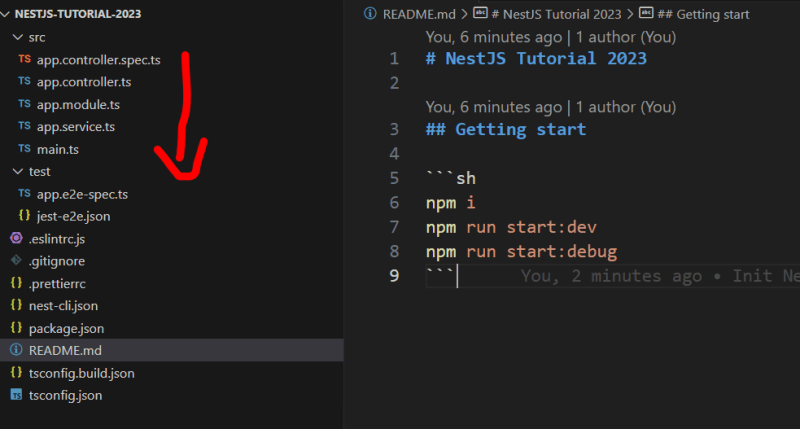The height and width of the screenshot is (429, 800).
Task: Click the ESLint icon beside .eslintrc.js
Action: click(16, 238)
